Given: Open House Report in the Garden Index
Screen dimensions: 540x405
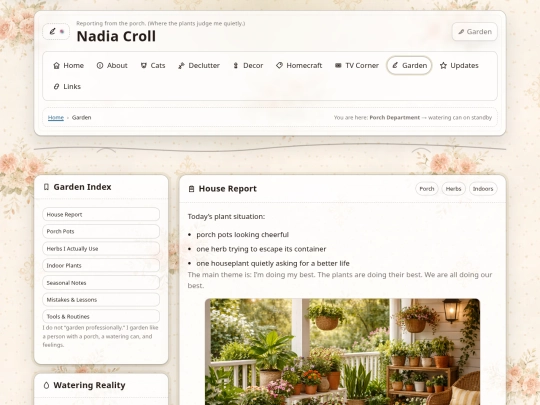Looking at the screenshot, I should point(101,214).
